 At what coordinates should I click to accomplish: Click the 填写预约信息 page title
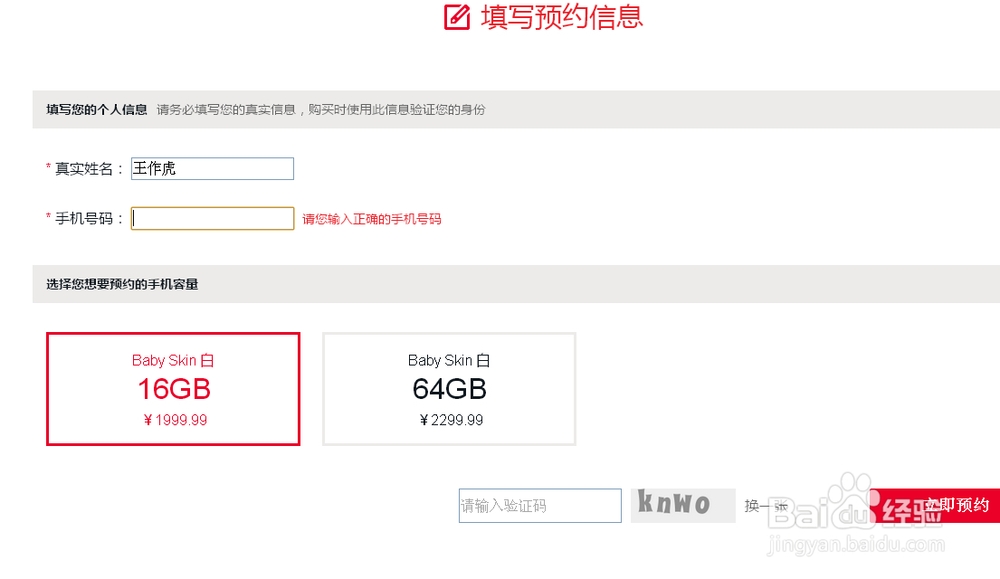[x=560, y=17]
